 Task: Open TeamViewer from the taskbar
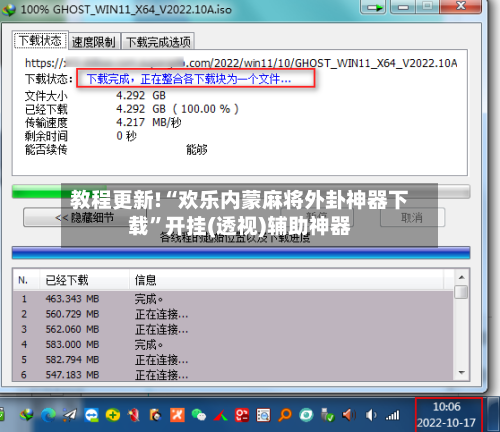(91, 415)
